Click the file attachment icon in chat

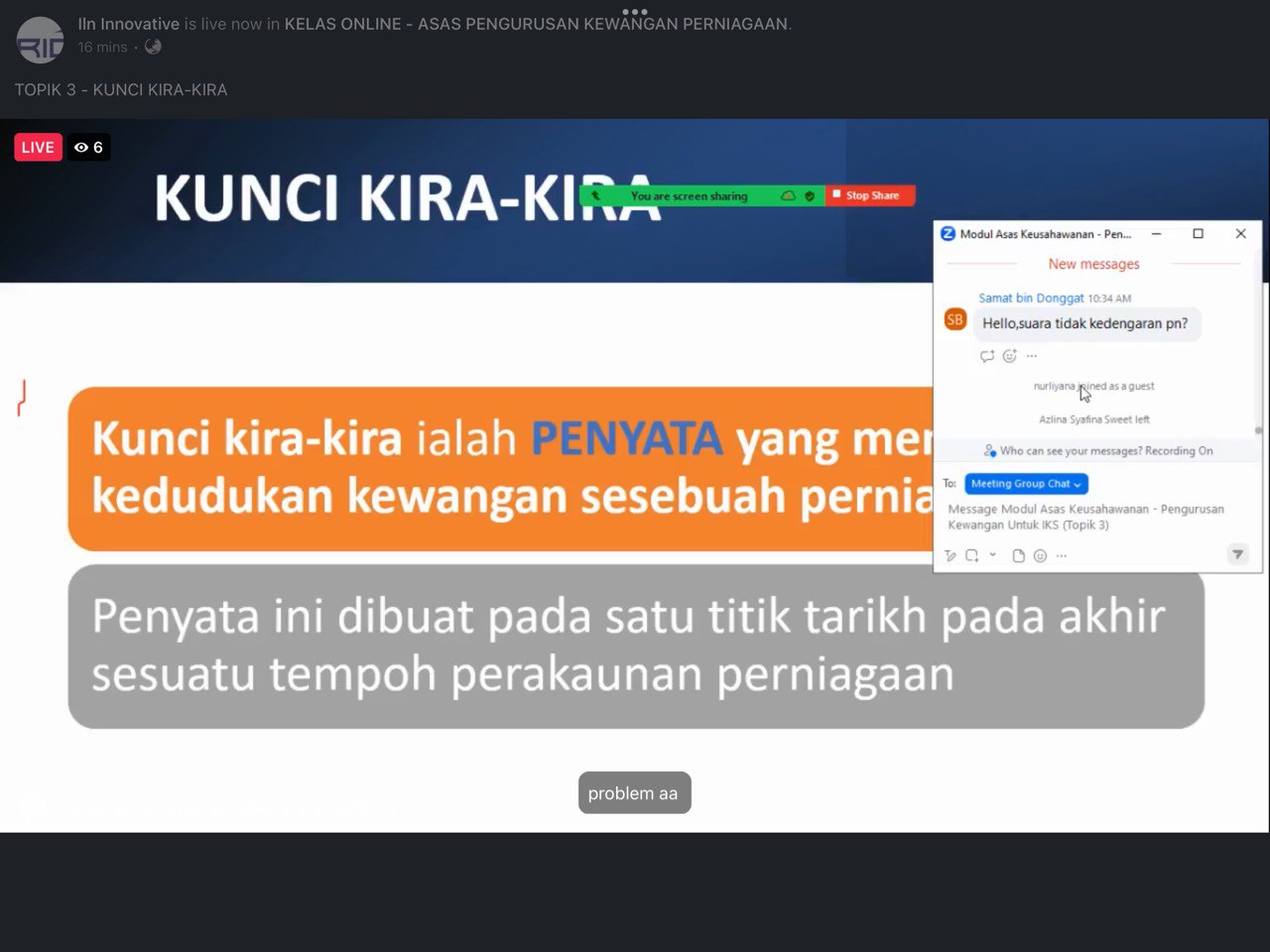[x=1018, y=556]
